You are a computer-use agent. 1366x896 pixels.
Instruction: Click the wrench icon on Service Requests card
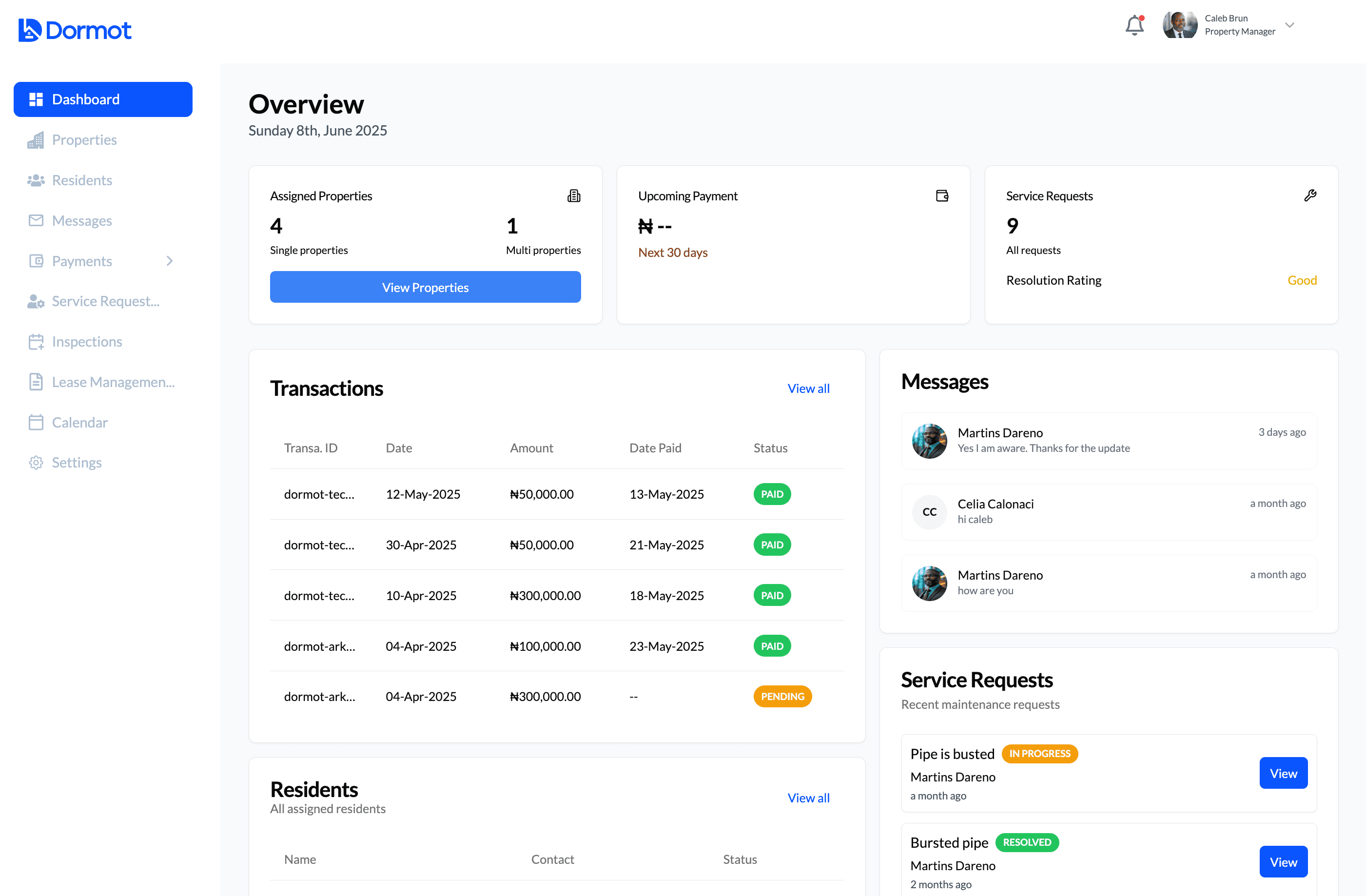(x=1311, y=195)
